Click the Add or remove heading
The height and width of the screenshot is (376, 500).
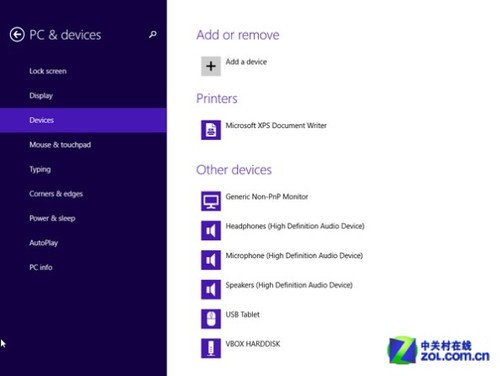pyautogui.click(x=238, y=35)
